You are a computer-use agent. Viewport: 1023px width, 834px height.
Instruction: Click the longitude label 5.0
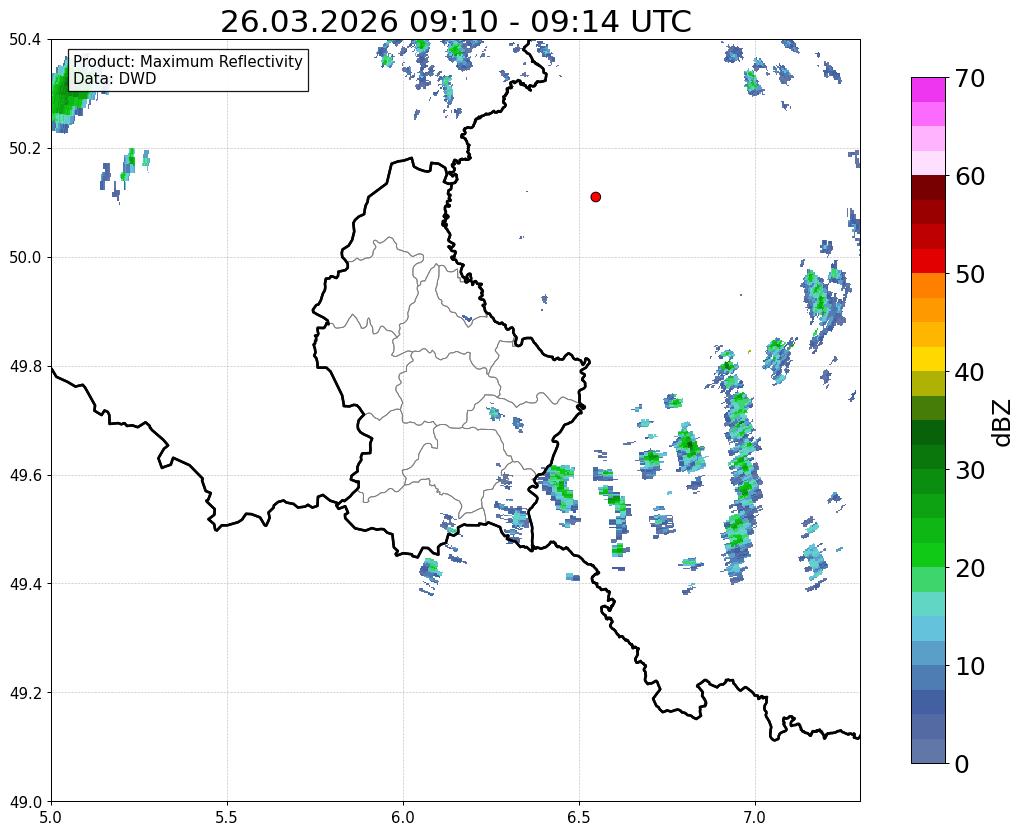[51, 818]
